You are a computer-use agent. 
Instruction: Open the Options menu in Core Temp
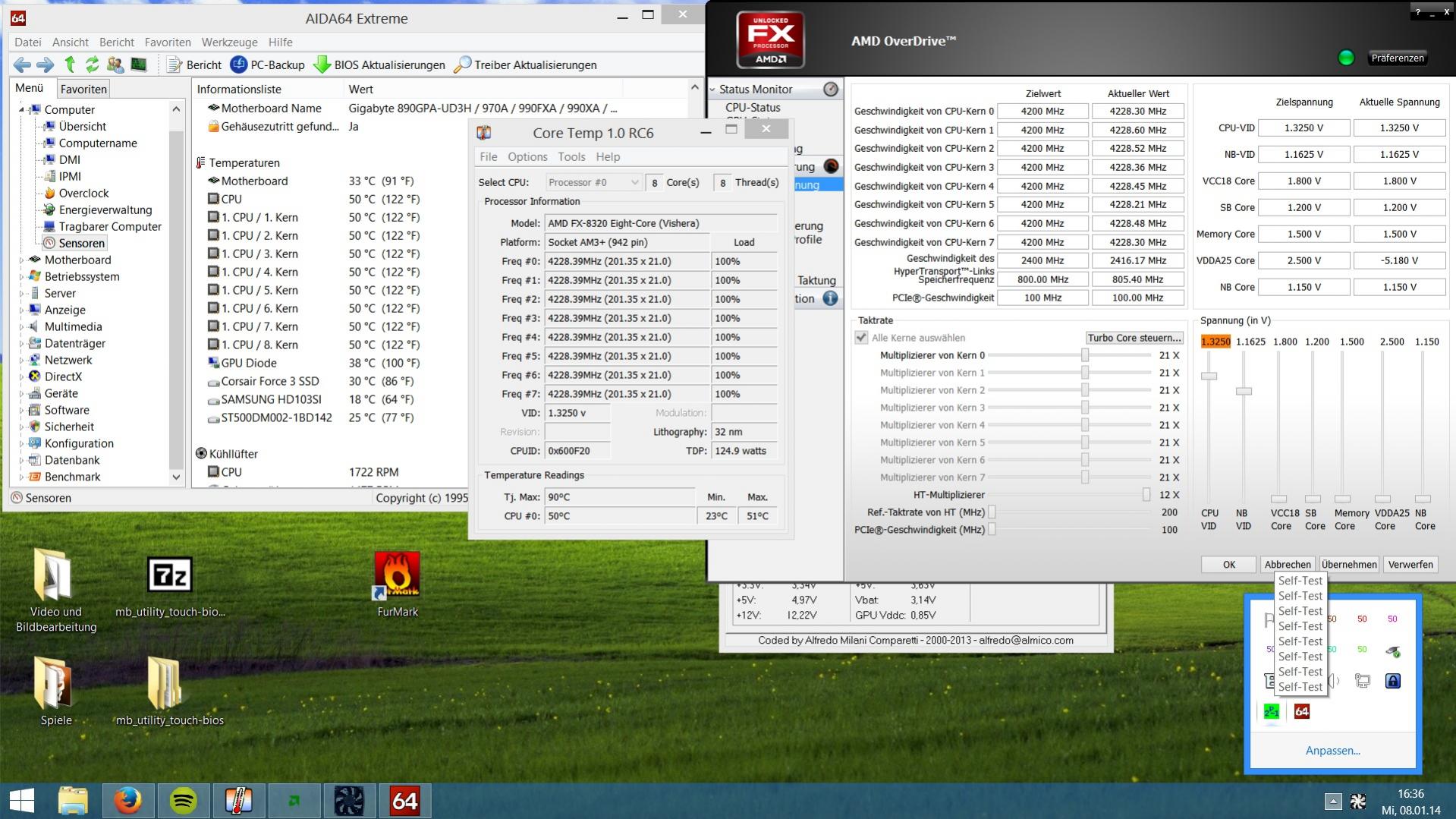click(527, 157)
